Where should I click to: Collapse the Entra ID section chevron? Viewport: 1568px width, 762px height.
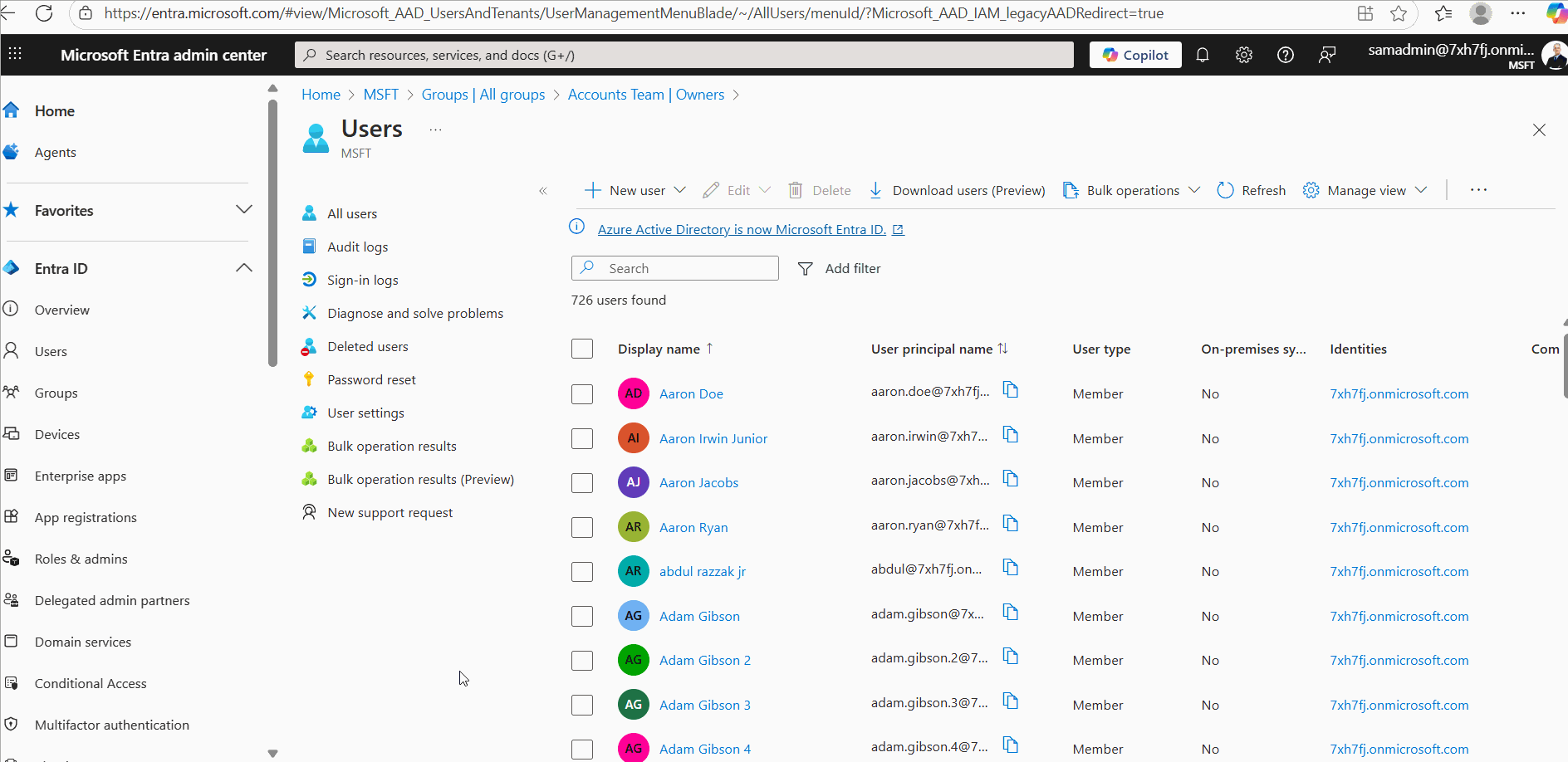[x=243, y=267]
